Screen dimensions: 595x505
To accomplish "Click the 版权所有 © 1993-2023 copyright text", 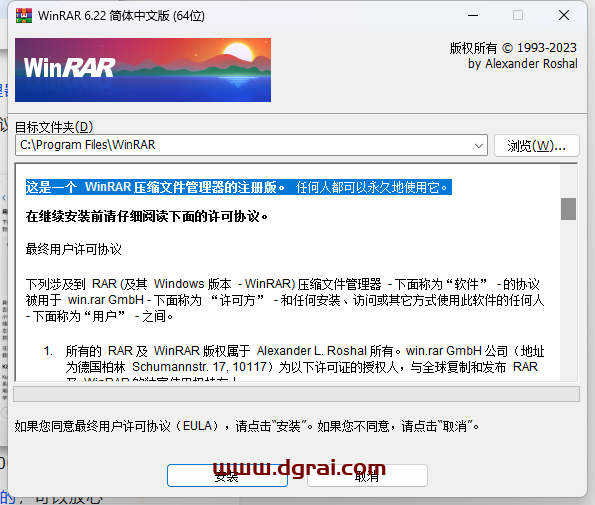I will click(x=513, y=48).
